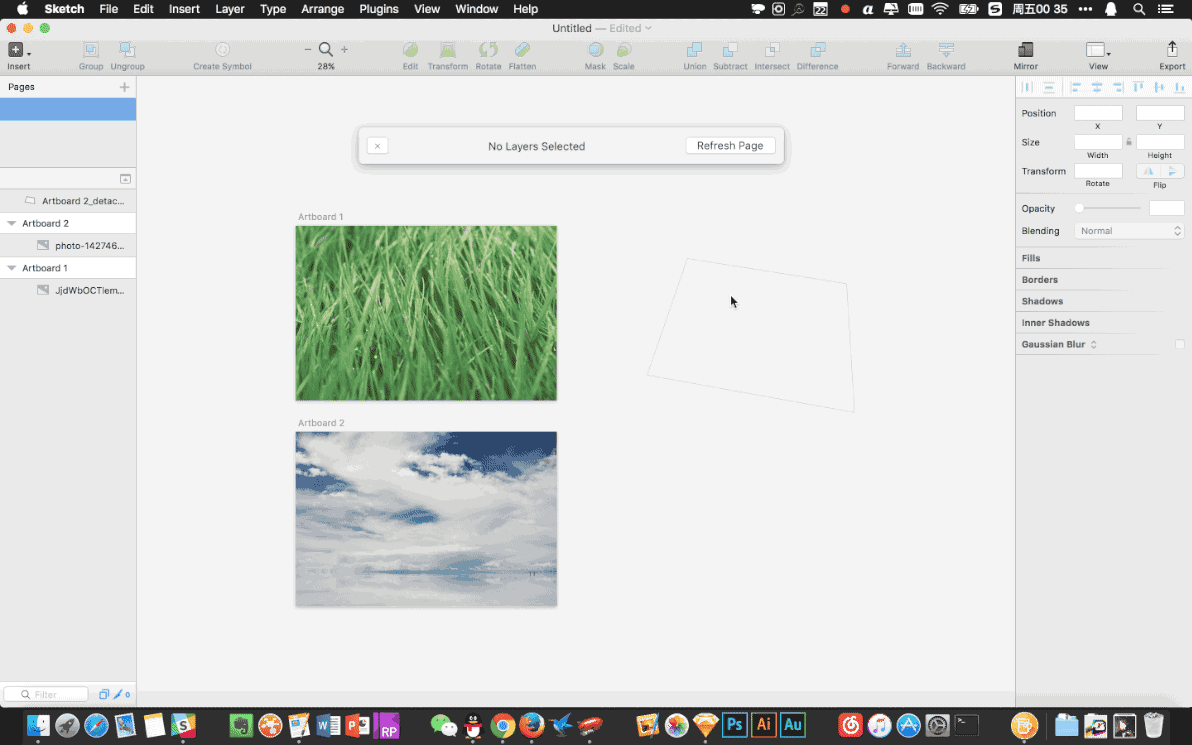Click the layer Filter search field
1192x745 pixels.
(46, 694)
